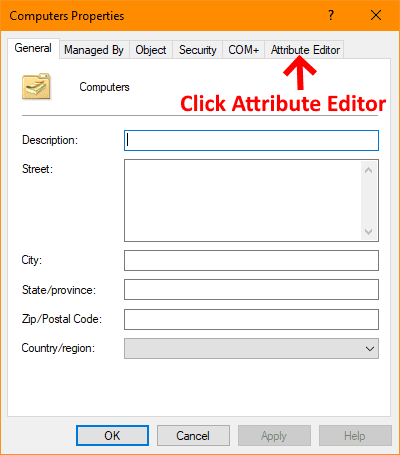The image size is (400, 455).
Task: Switch to the Managed By tab
Action: point(94,50)
